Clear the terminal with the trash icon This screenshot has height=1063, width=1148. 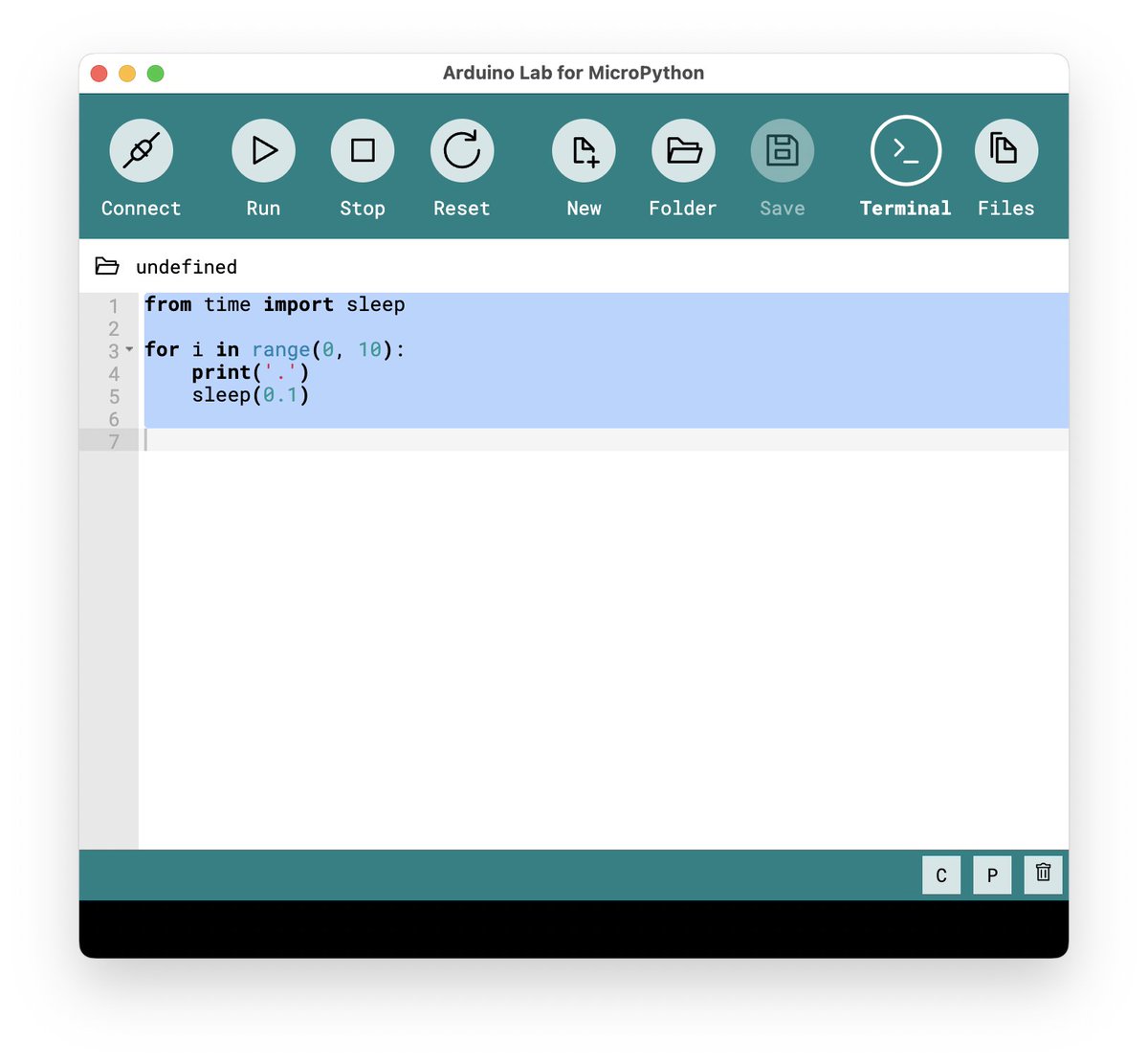[1043, 875]
